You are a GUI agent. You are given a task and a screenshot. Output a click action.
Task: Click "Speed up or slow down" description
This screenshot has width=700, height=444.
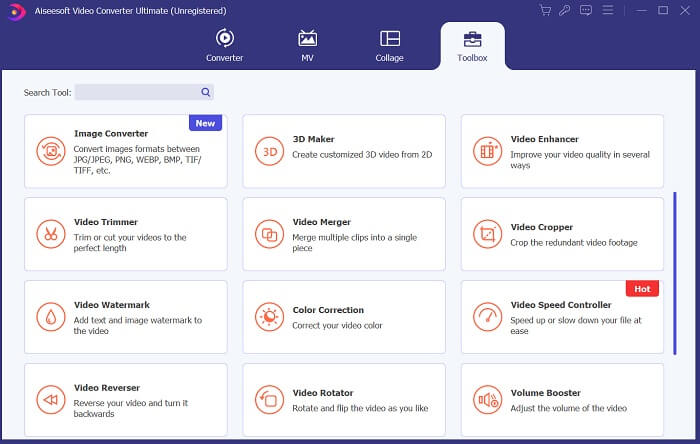pyautogui.click(x=576, y=325)
